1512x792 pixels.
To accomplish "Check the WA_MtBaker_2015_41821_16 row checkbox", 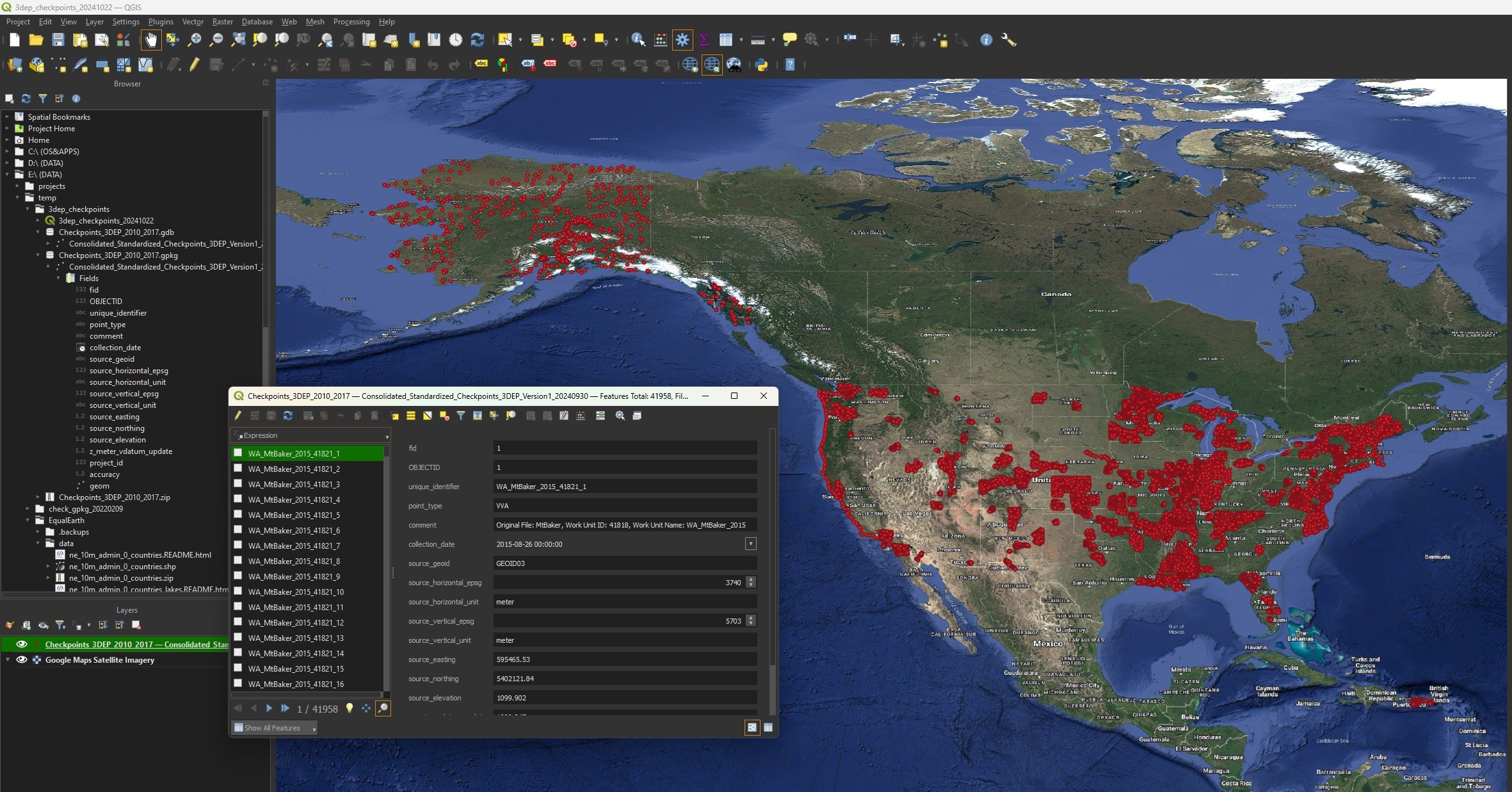I will 238,683.
